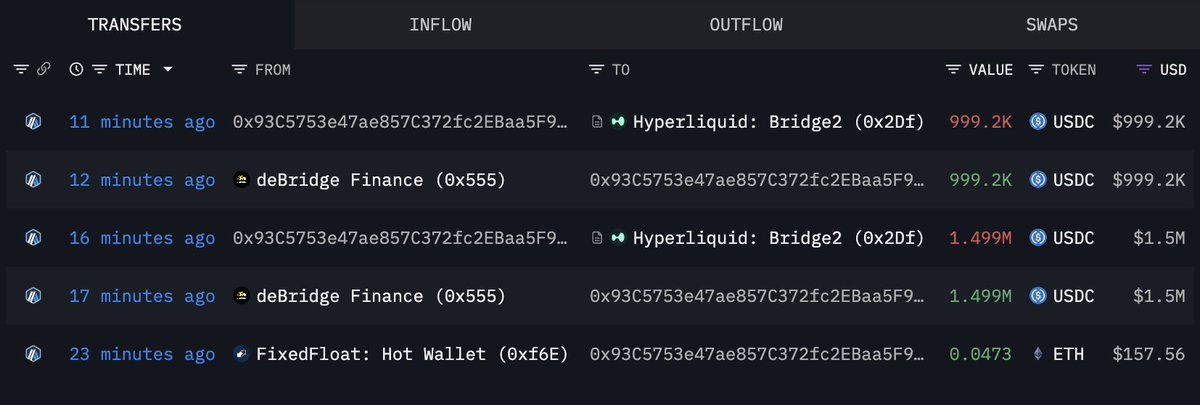
Task: Switch to the INFLOW tab
Action: [x=440, y=24]
